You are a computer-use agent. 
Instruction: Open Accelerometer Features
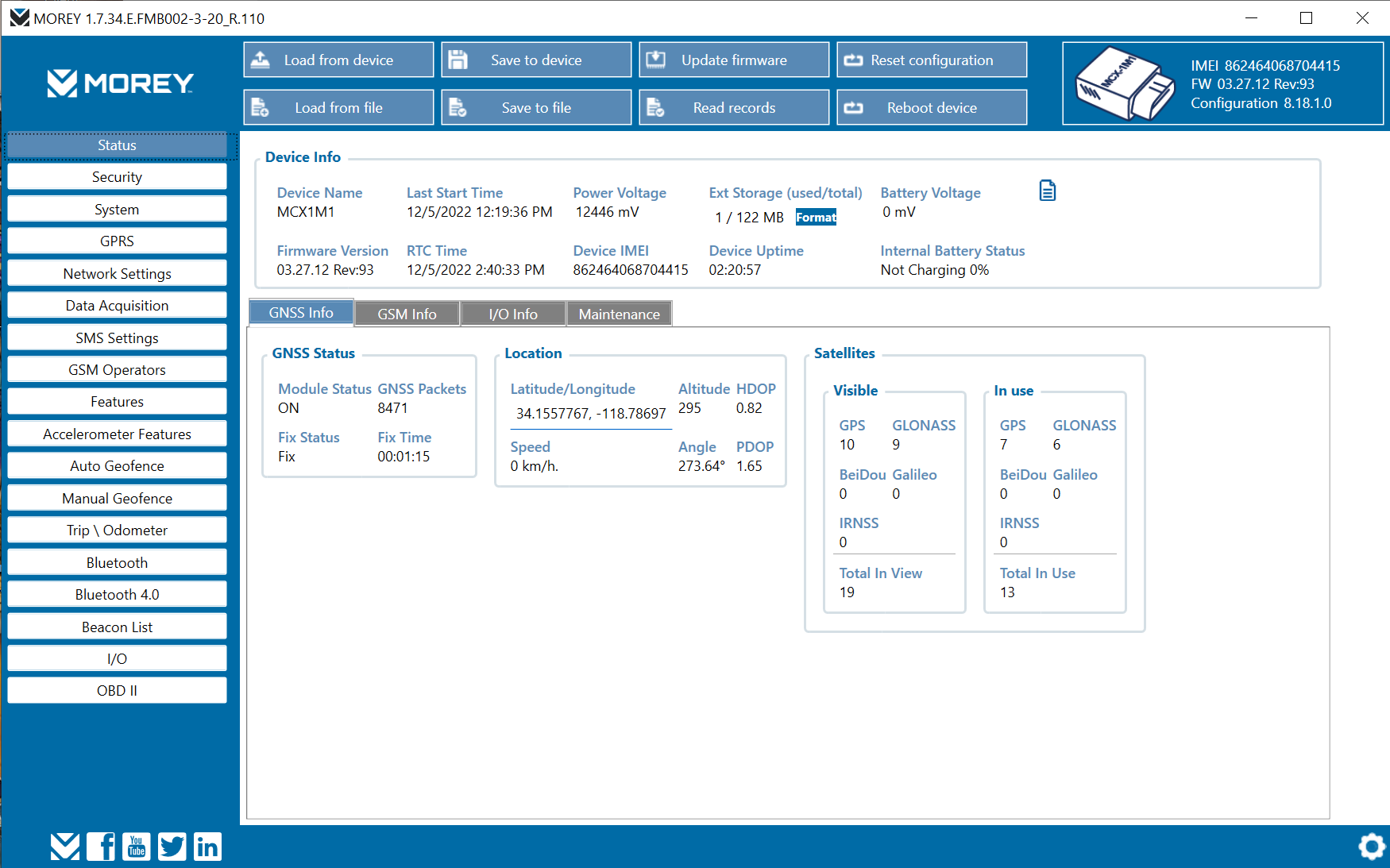[117, 434]
